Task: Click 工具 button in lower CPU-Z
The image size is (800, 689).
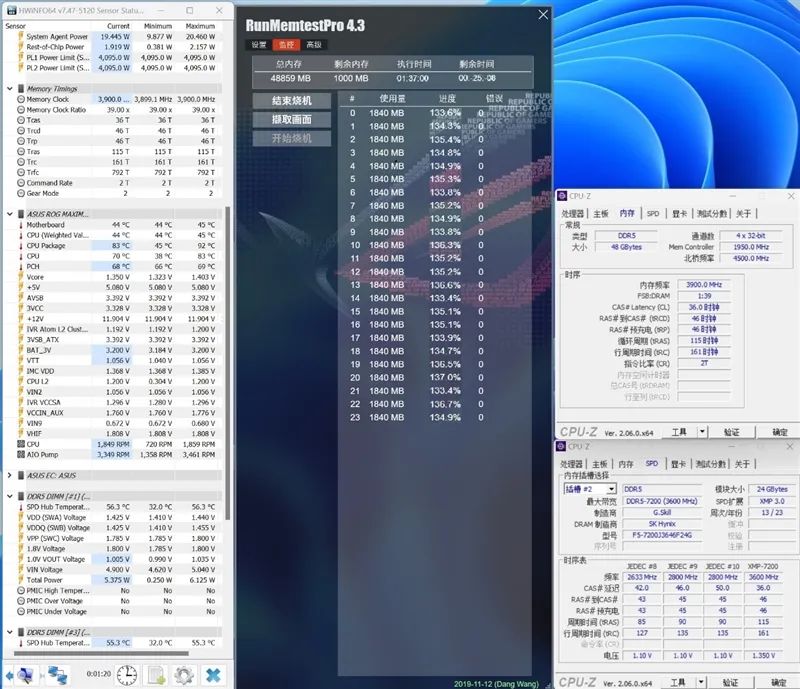Action: [x=678, y=682]
